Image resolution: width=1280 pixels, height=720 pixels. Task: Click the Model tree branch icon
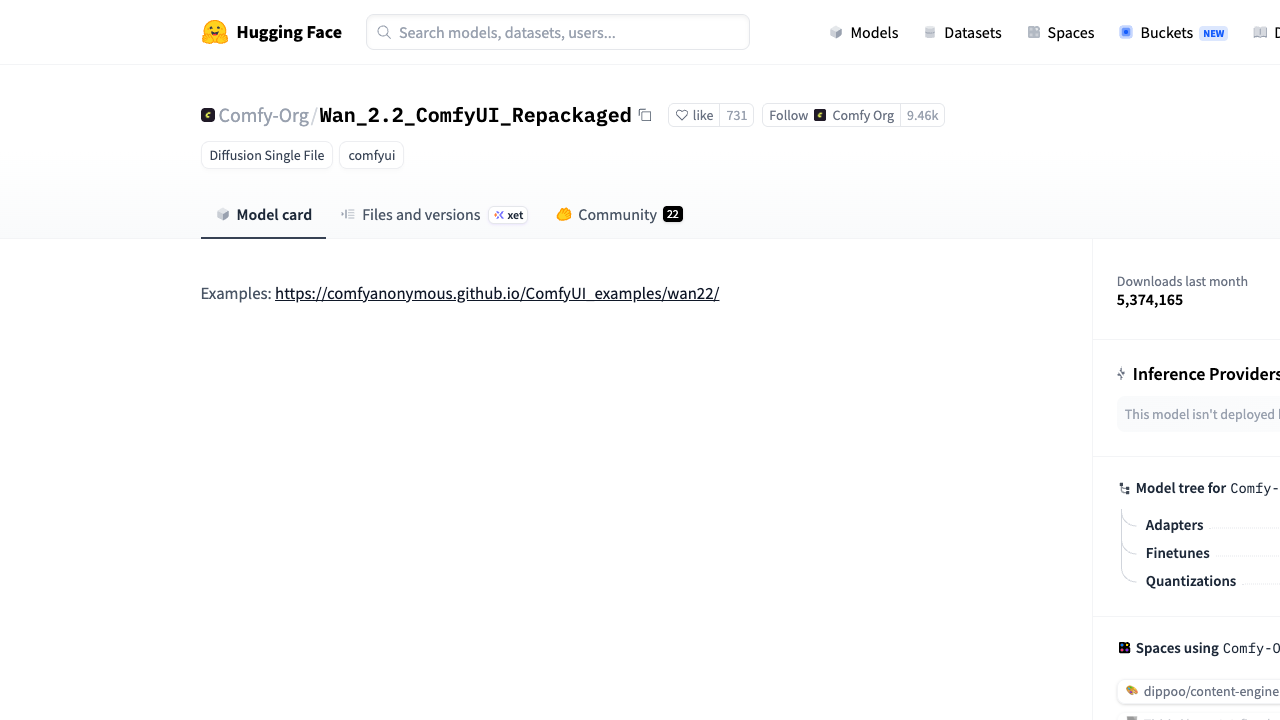1124,488
